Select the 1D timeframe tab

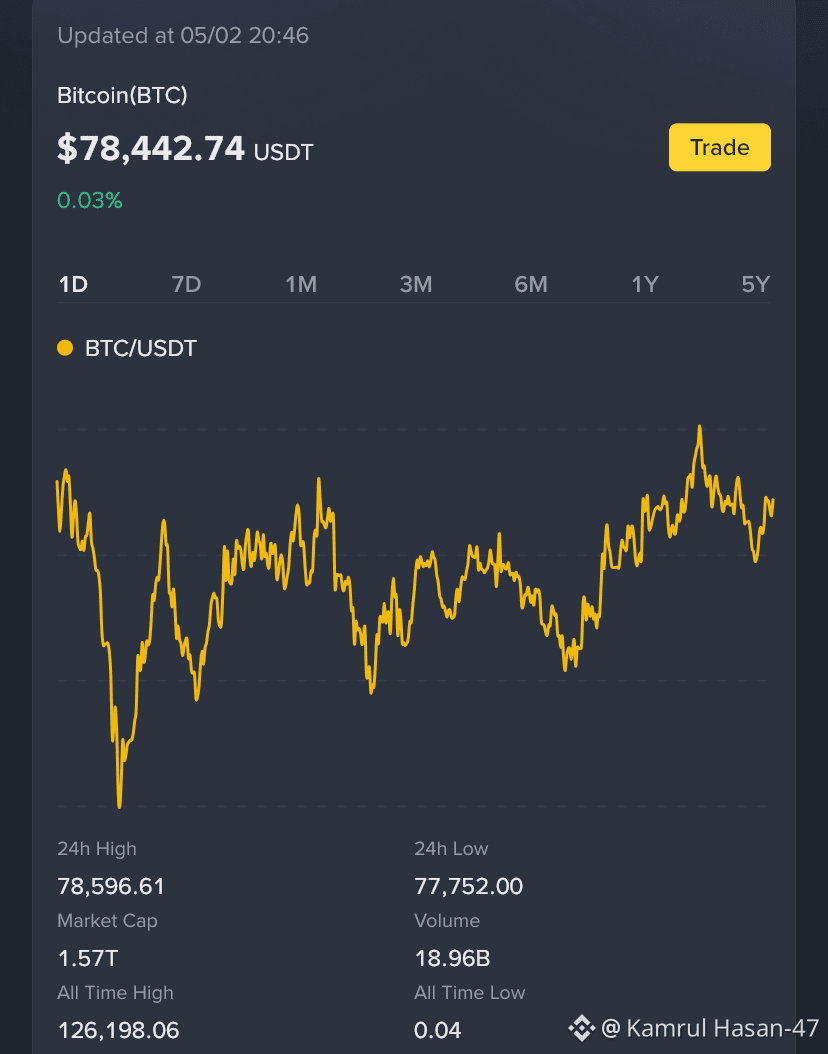[x=73, y=284]
